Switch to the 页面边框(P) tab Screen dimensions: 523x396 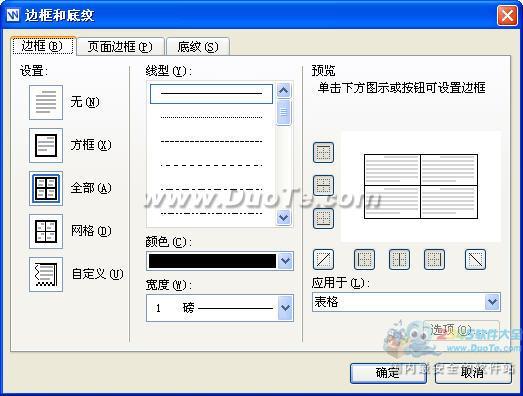click(x=120, y=47)
